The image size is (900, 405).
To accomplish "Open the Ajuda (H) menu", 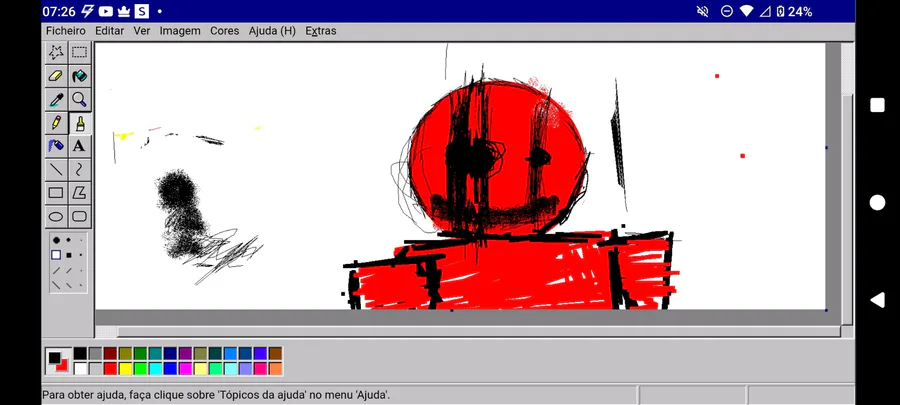I will click(272, 31).
